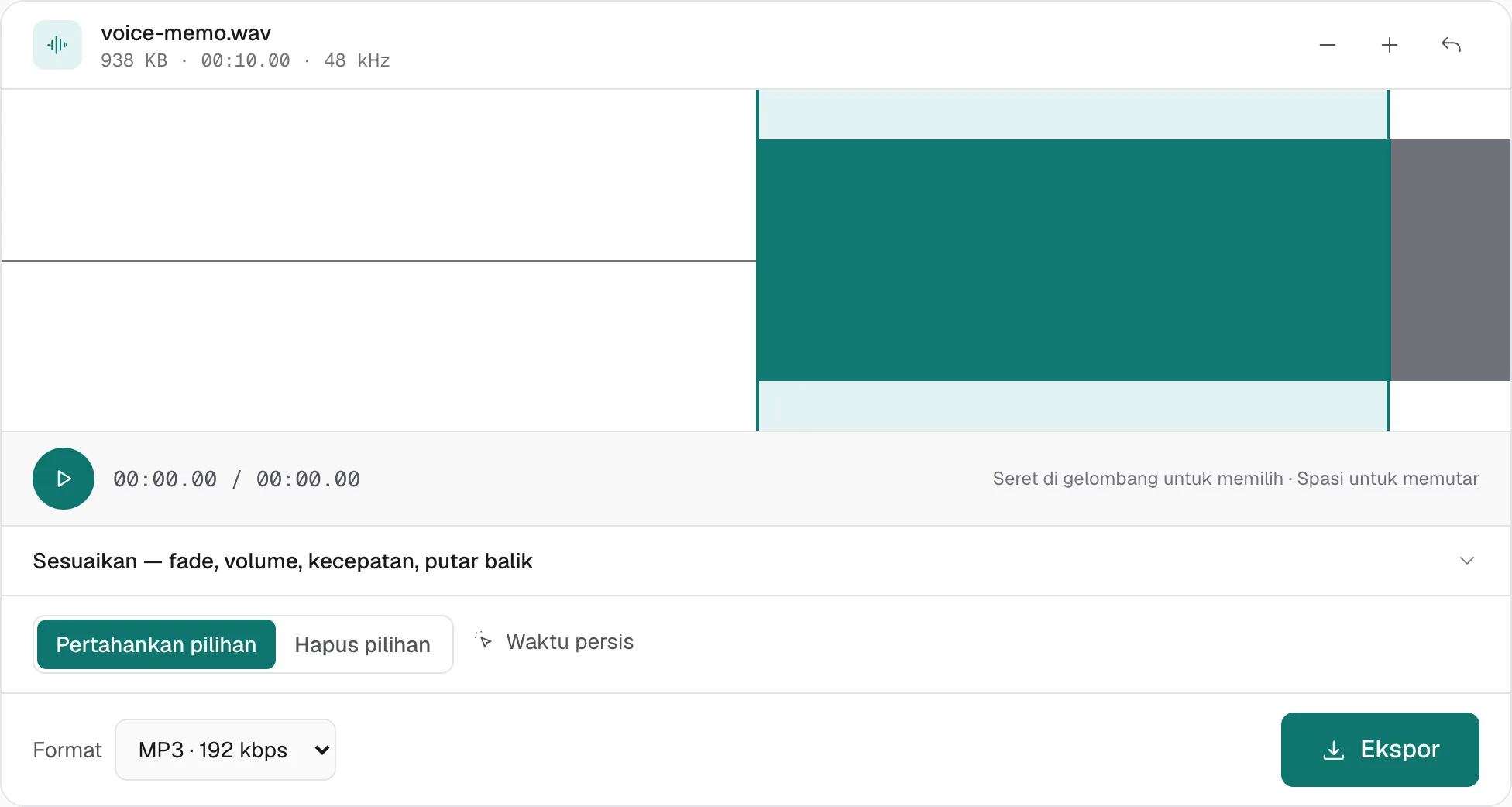1512x807 pixels.
Task: Play the audio with the round play button
Action: (x=64, y=479)
